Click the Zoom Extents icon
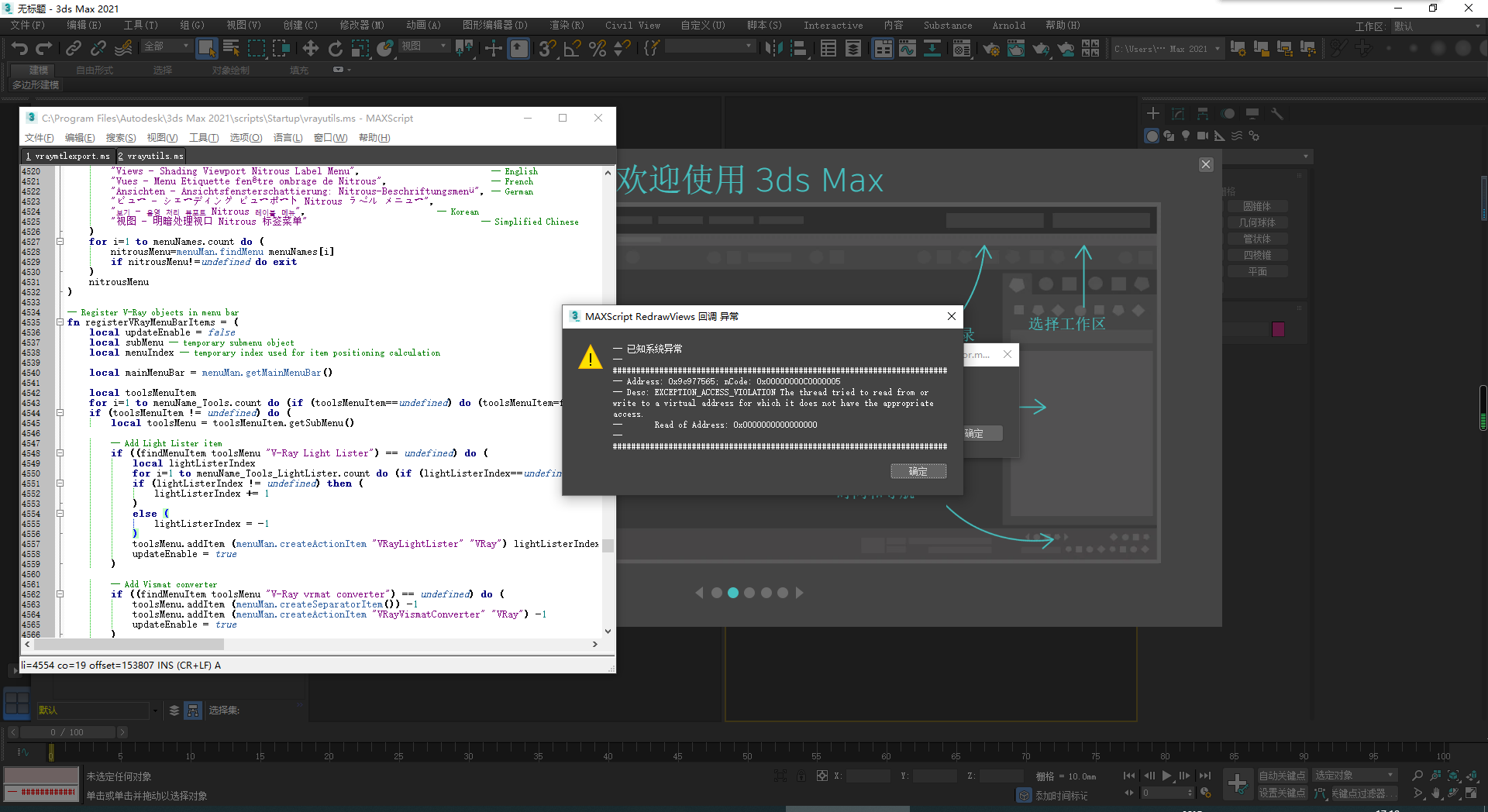 1453,775
